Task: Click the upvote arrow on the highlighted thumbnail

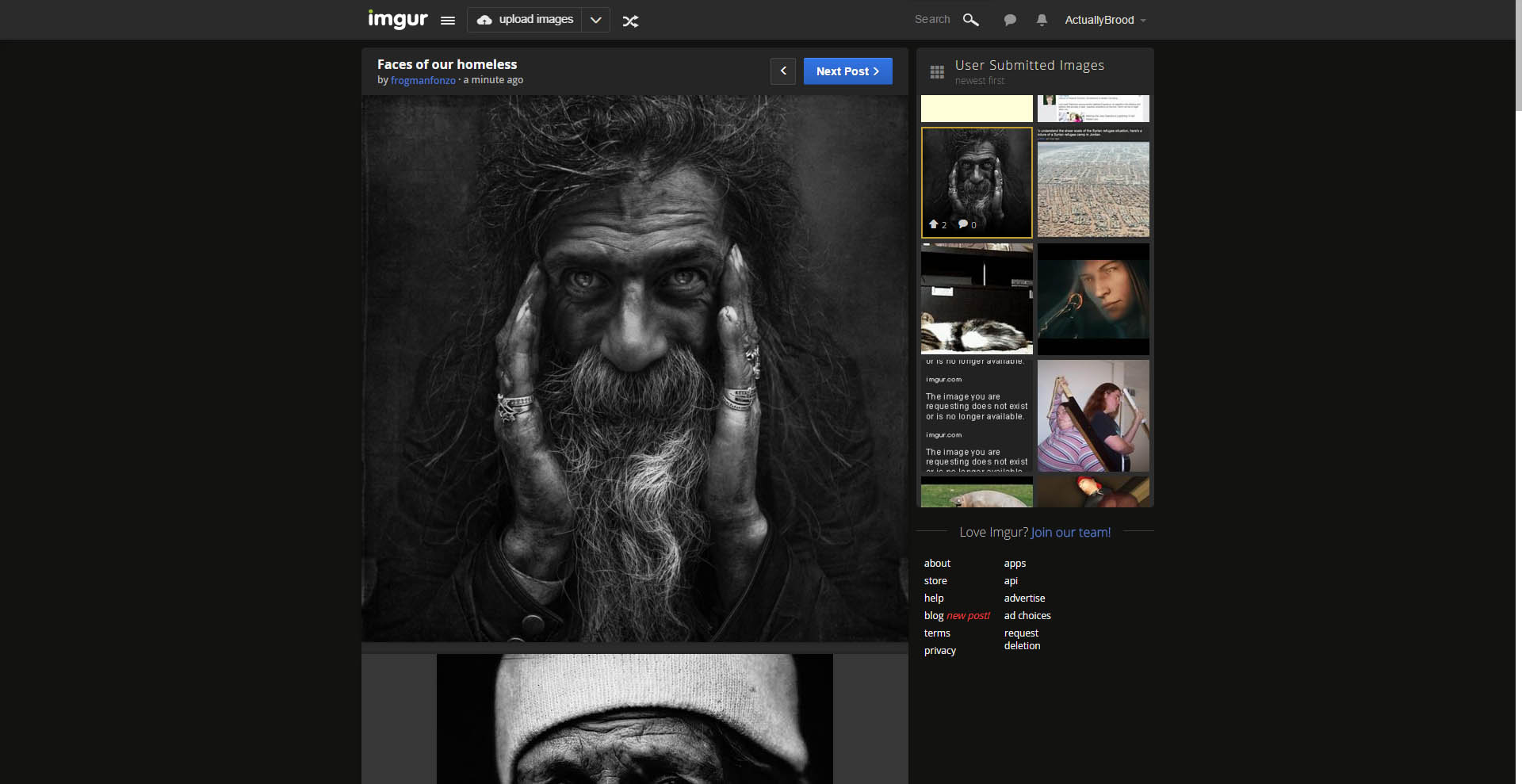Action: 932,224
